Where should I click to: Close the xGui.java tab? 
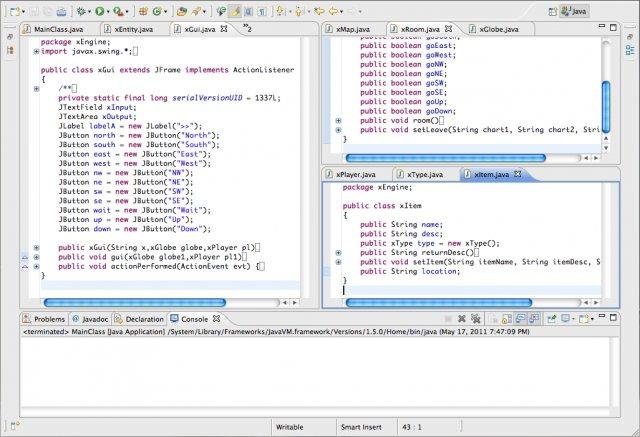tap(224, 29)
